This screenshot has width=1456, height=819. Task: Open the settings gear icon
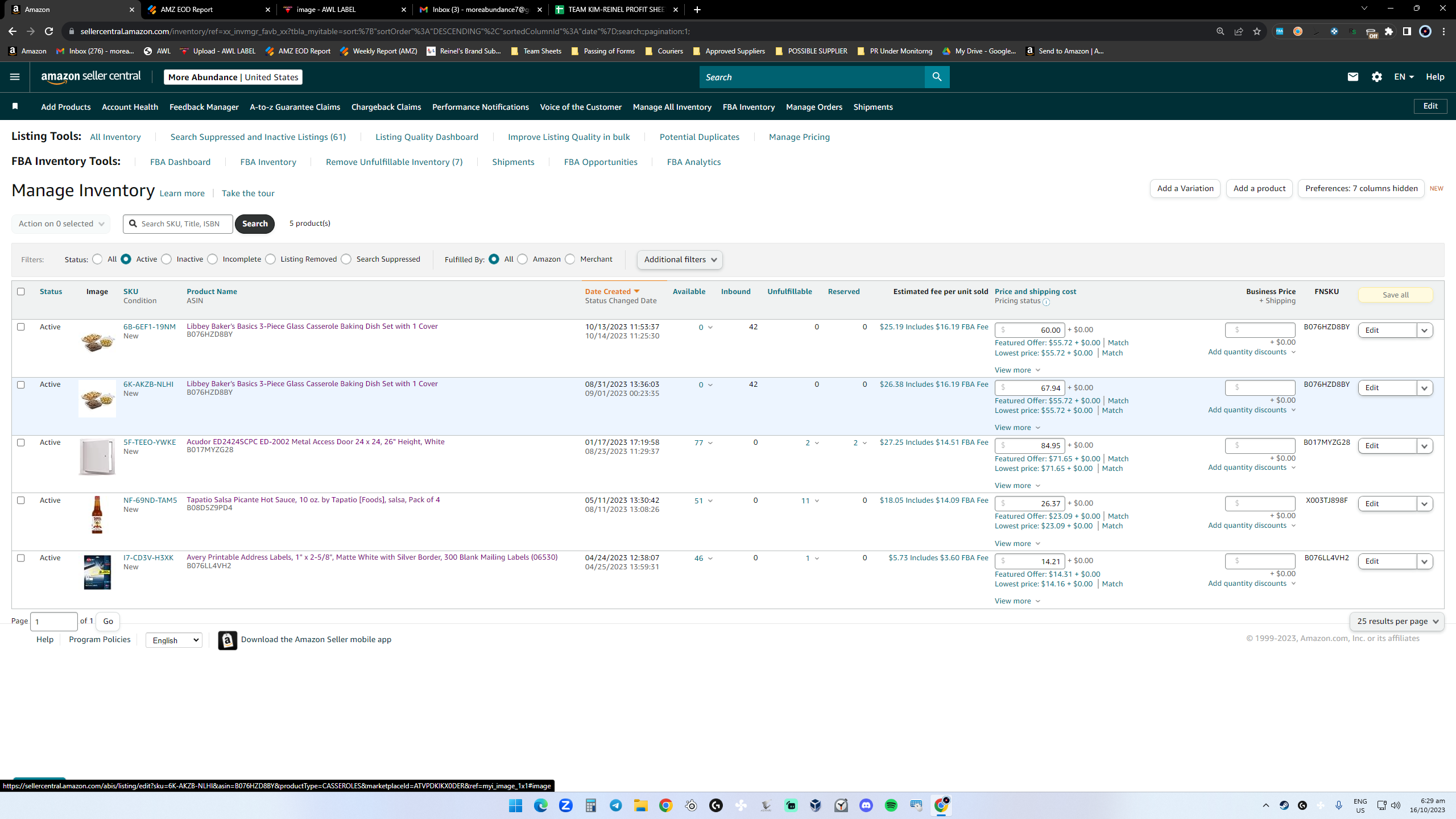click(1377, 77)
